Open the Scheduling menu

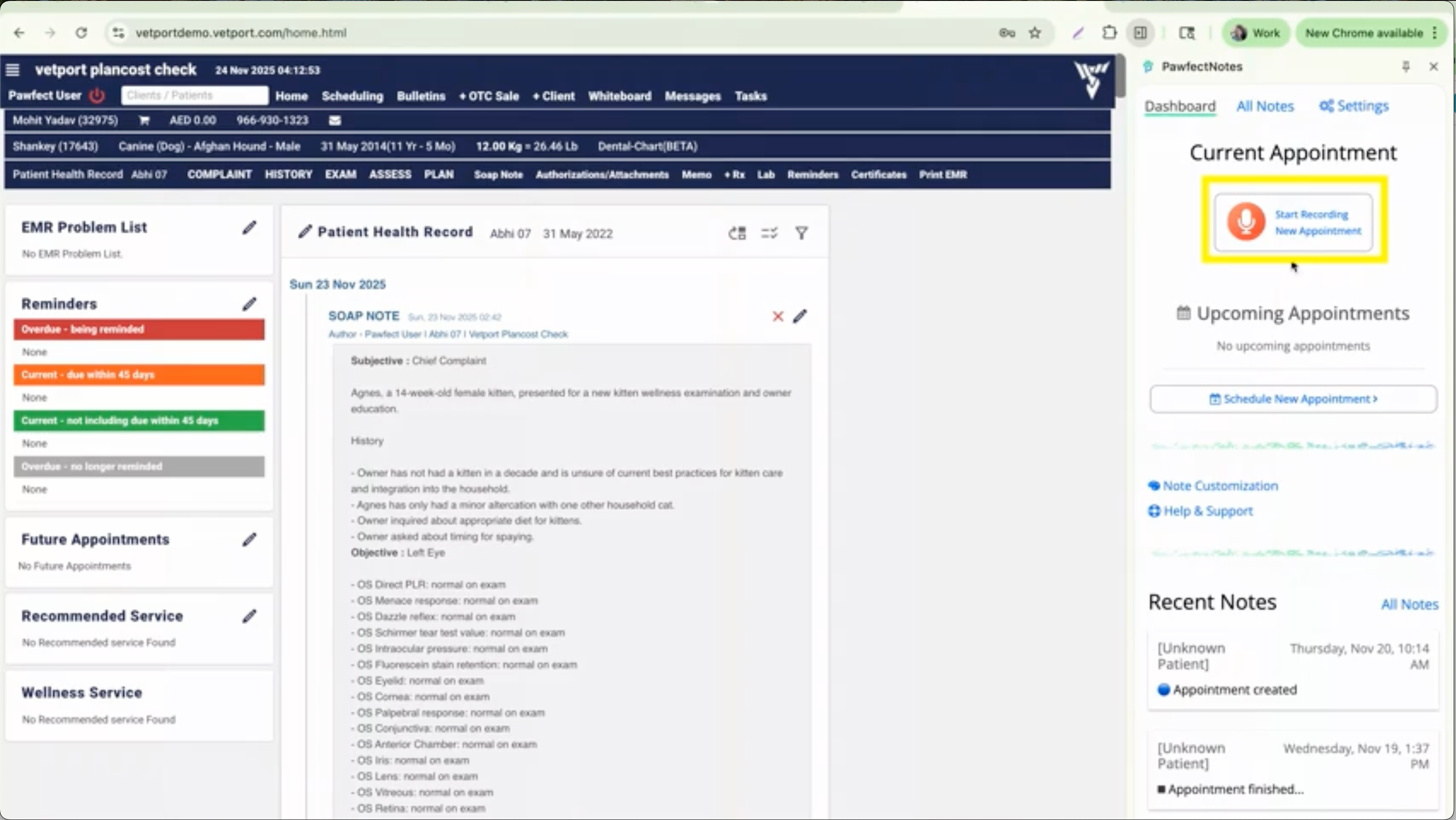(x=352, y=96)
